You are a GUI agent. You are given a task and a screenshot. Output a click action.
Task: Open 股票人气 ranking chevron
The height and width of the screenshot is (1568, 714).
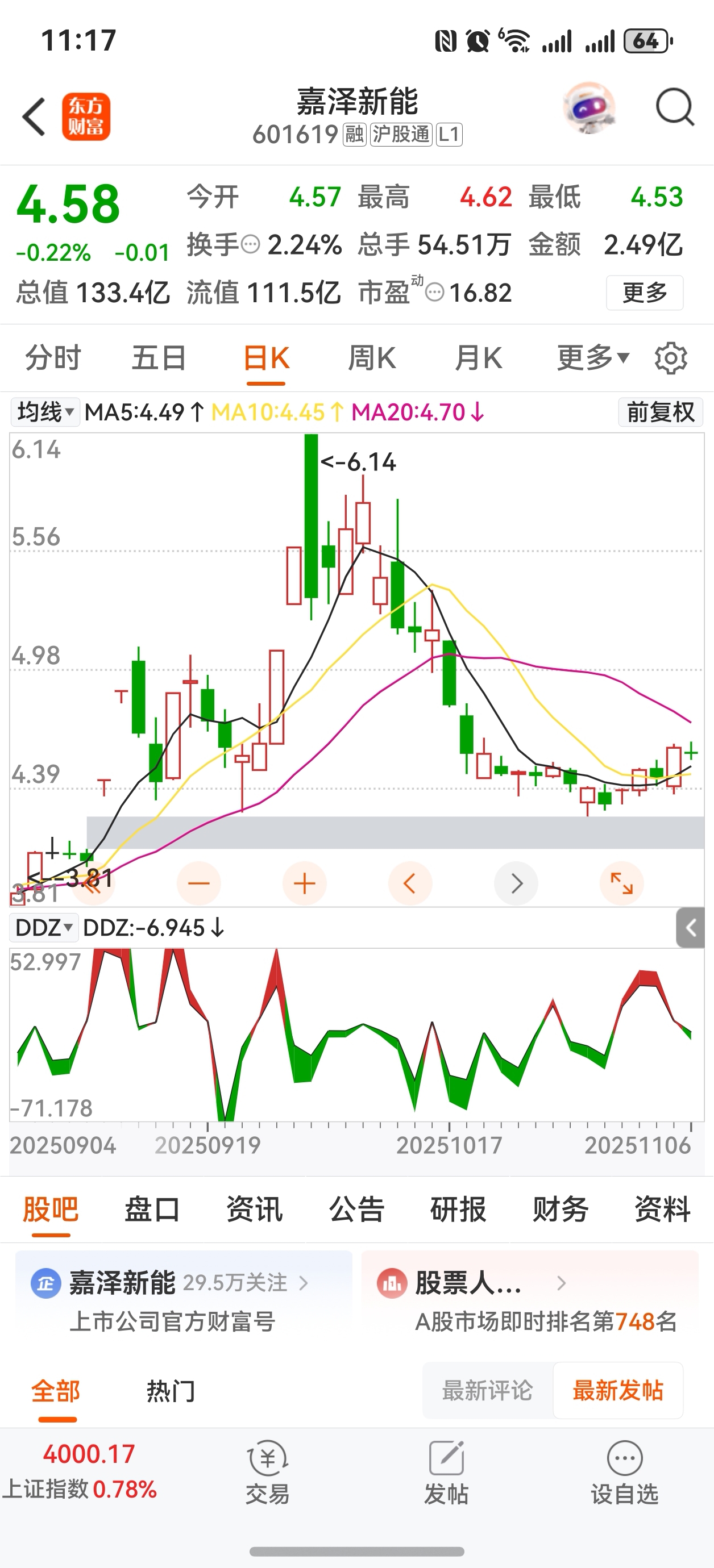click(x=561, y=1283)
